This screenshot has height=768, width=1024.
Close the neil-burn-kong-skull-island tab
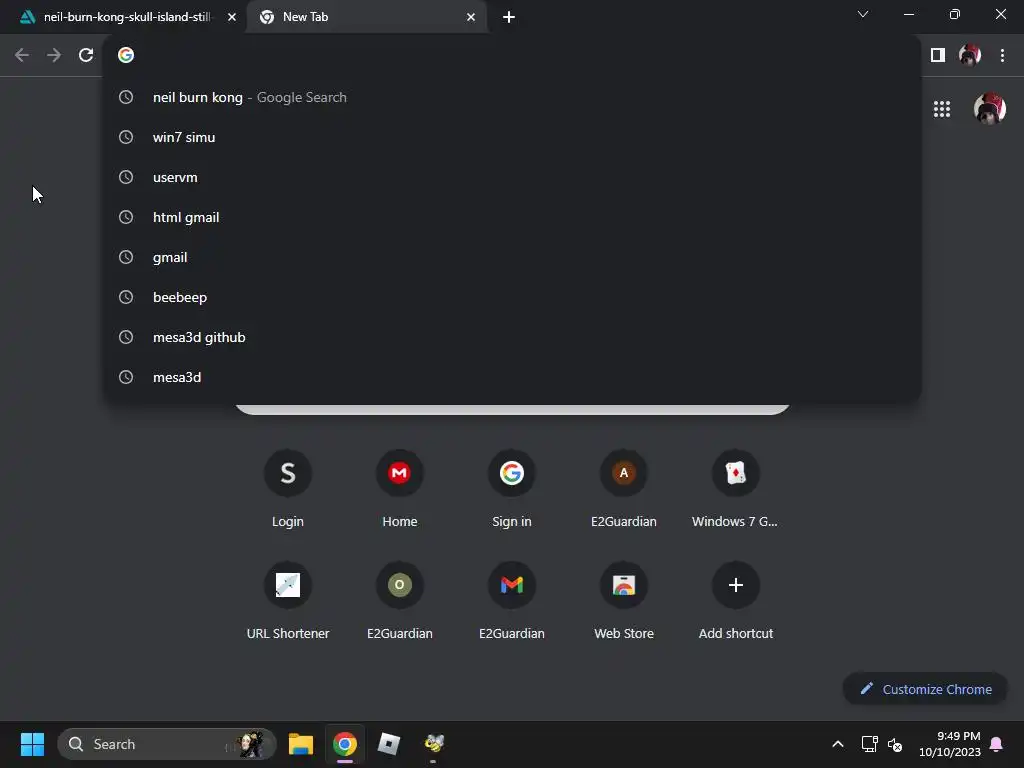pos(232,17)
